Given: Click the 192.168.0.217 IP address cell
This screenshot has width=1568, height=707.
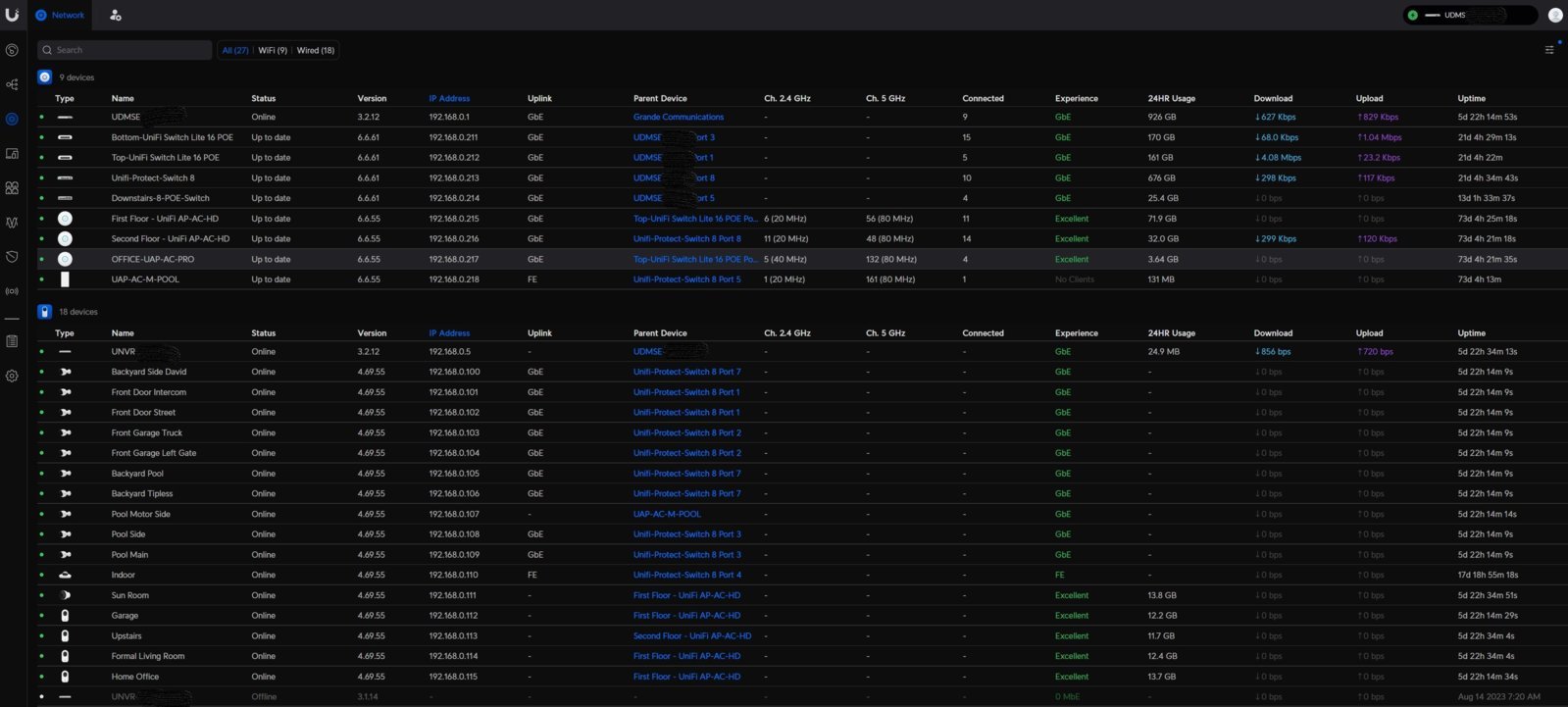Looking at the screenshot, I should click(453, 259).
